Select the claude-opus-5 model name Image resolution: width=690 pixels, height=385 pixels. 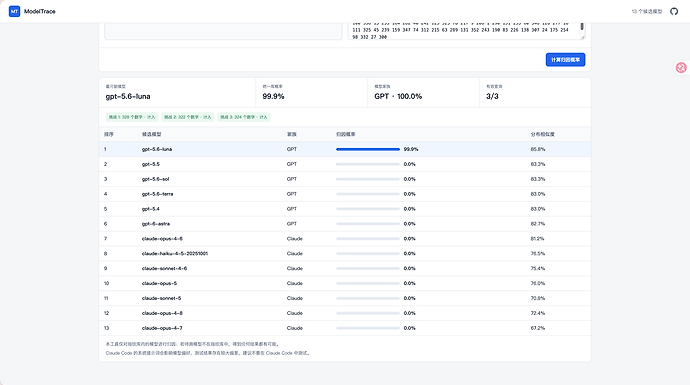pyautogui.click(x=159, y=283)
